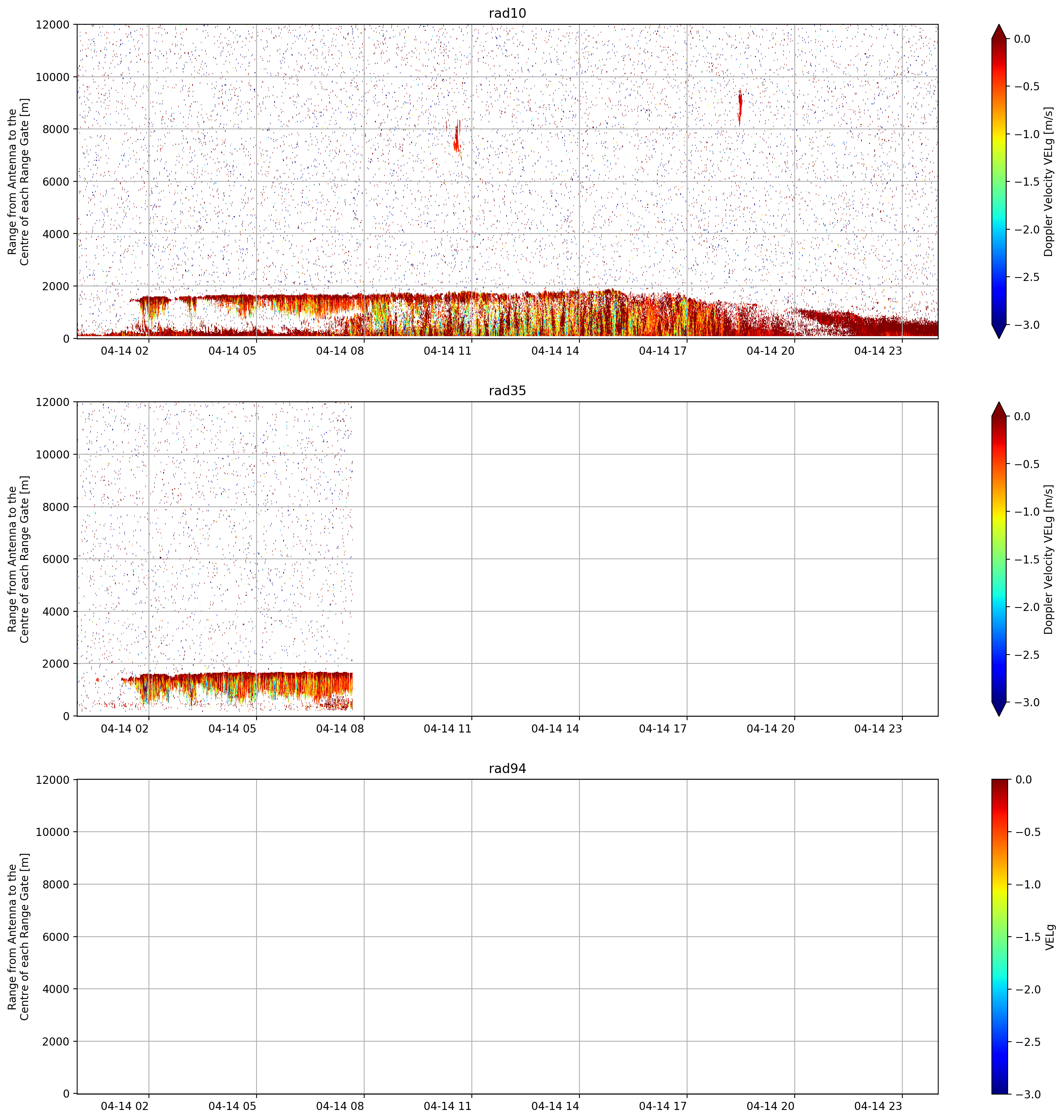Click the '04-14 23' tick under the rad35 plot
The image size is (1064, 1120).
pyautogui.click(x=878, y=729)
